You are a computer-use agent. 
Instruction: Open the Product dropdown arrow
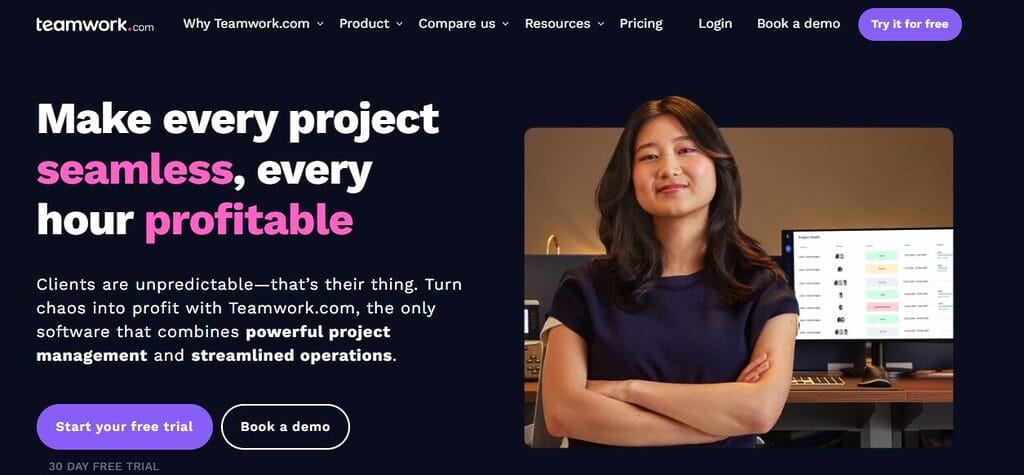point(400,24)
